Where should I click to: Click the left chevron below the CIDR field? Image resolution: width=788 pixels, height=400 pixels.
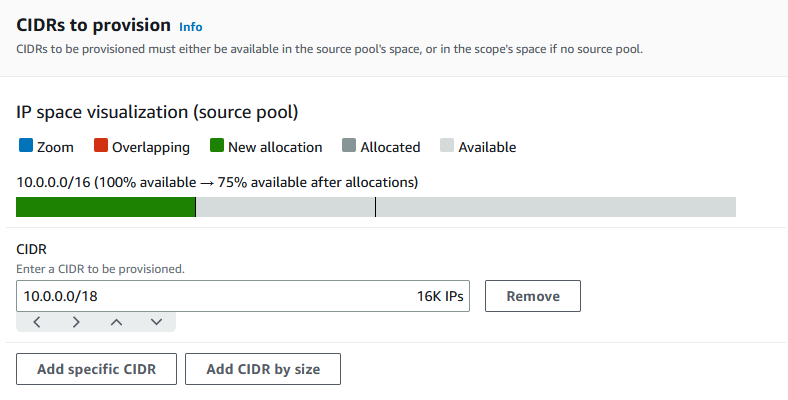coord(37,322)
